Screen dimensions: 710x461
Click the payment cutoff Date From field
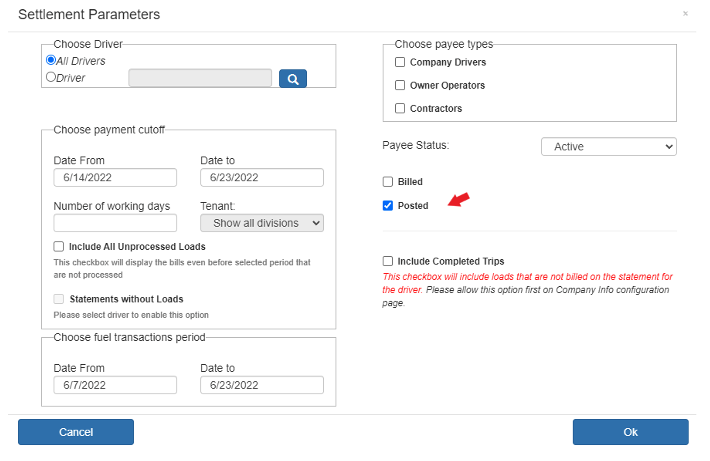(x=115, y=178)
